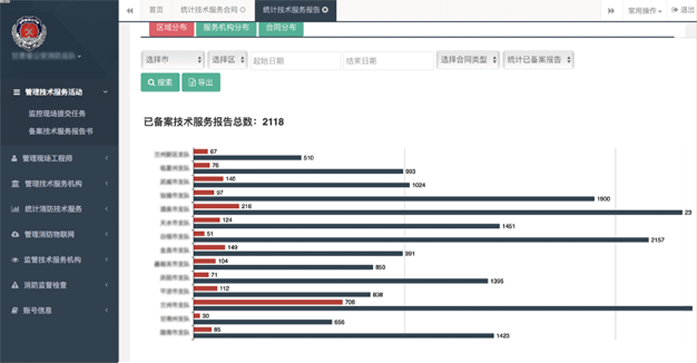Click the chart value label 993

tap(410, 172)
